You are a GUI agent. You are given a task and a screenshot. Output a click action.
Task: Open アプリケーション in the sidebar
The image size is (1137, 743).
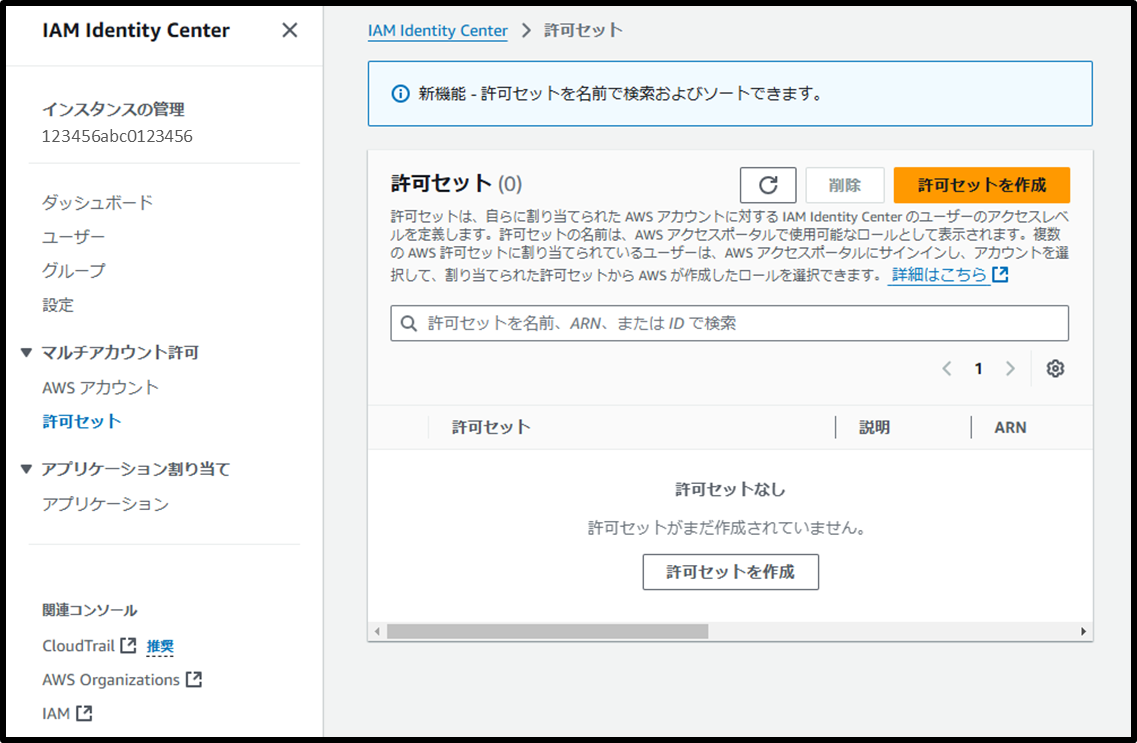tap(106, 504)
